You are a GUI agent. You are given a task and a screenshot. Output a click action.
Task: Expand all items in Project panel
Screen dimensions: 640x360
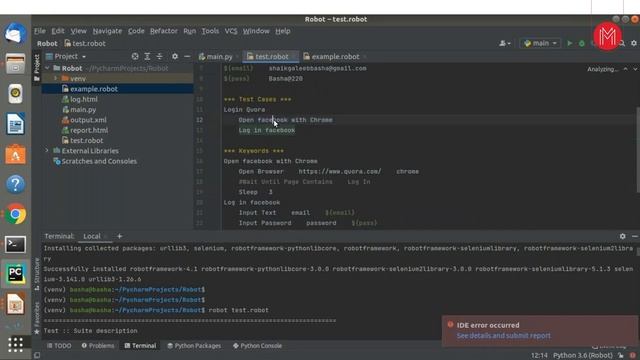147,56
